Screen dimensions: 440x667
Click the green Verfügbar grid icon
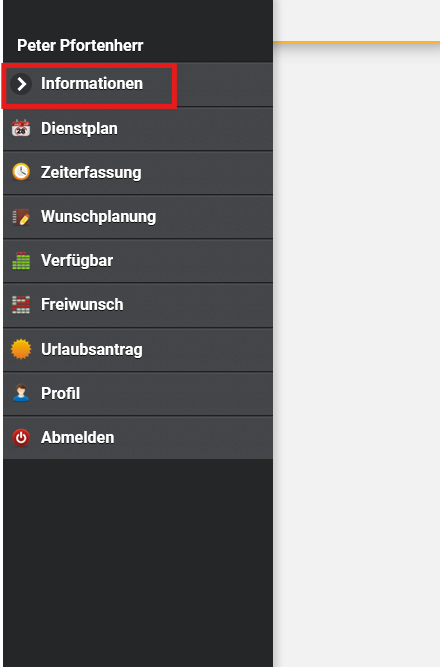coord(21,261)
